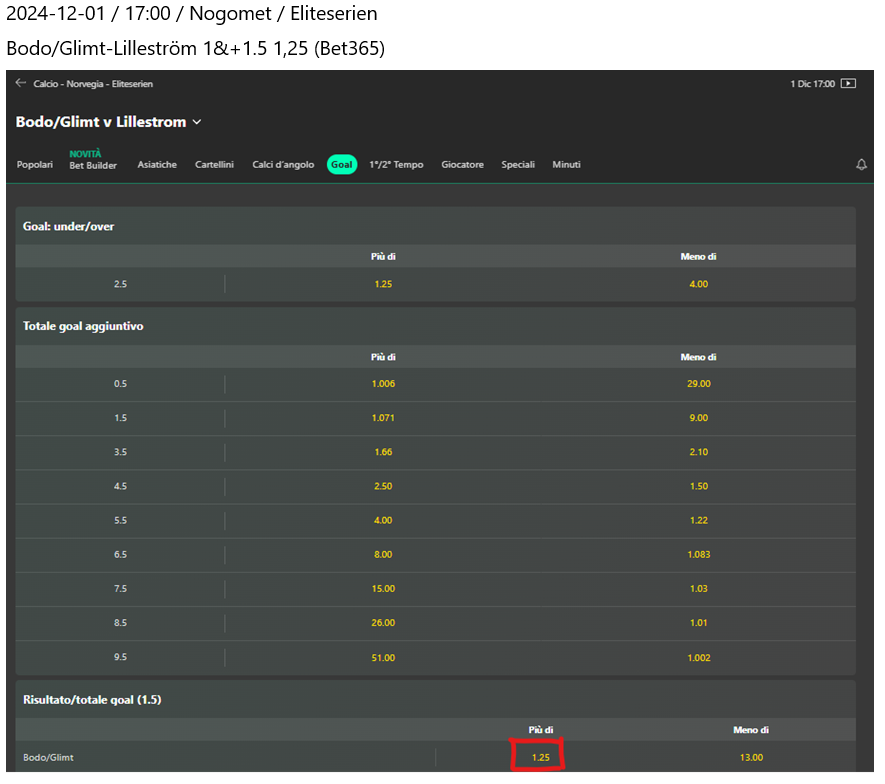Click the back arrow icon
885x784 pixels.
click(21, 84)
